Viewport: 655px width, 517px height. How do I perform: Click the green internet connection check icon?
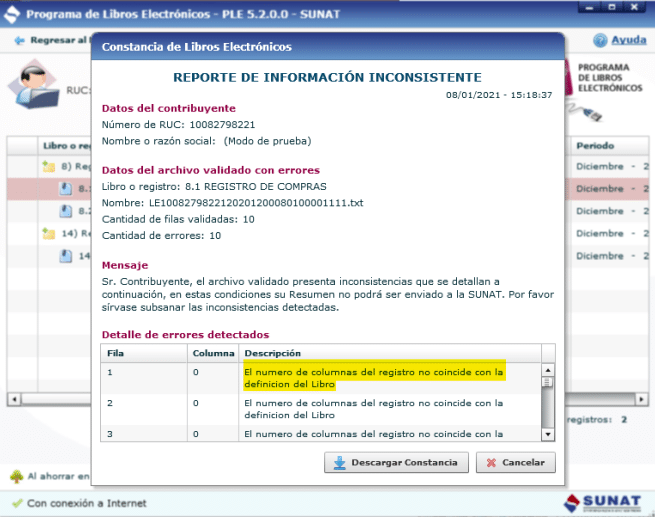tap(16, 503)
